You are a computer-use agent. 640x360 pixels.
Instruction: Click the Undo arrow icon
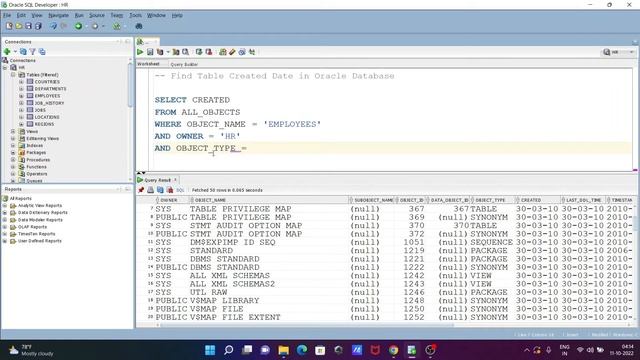53,26
